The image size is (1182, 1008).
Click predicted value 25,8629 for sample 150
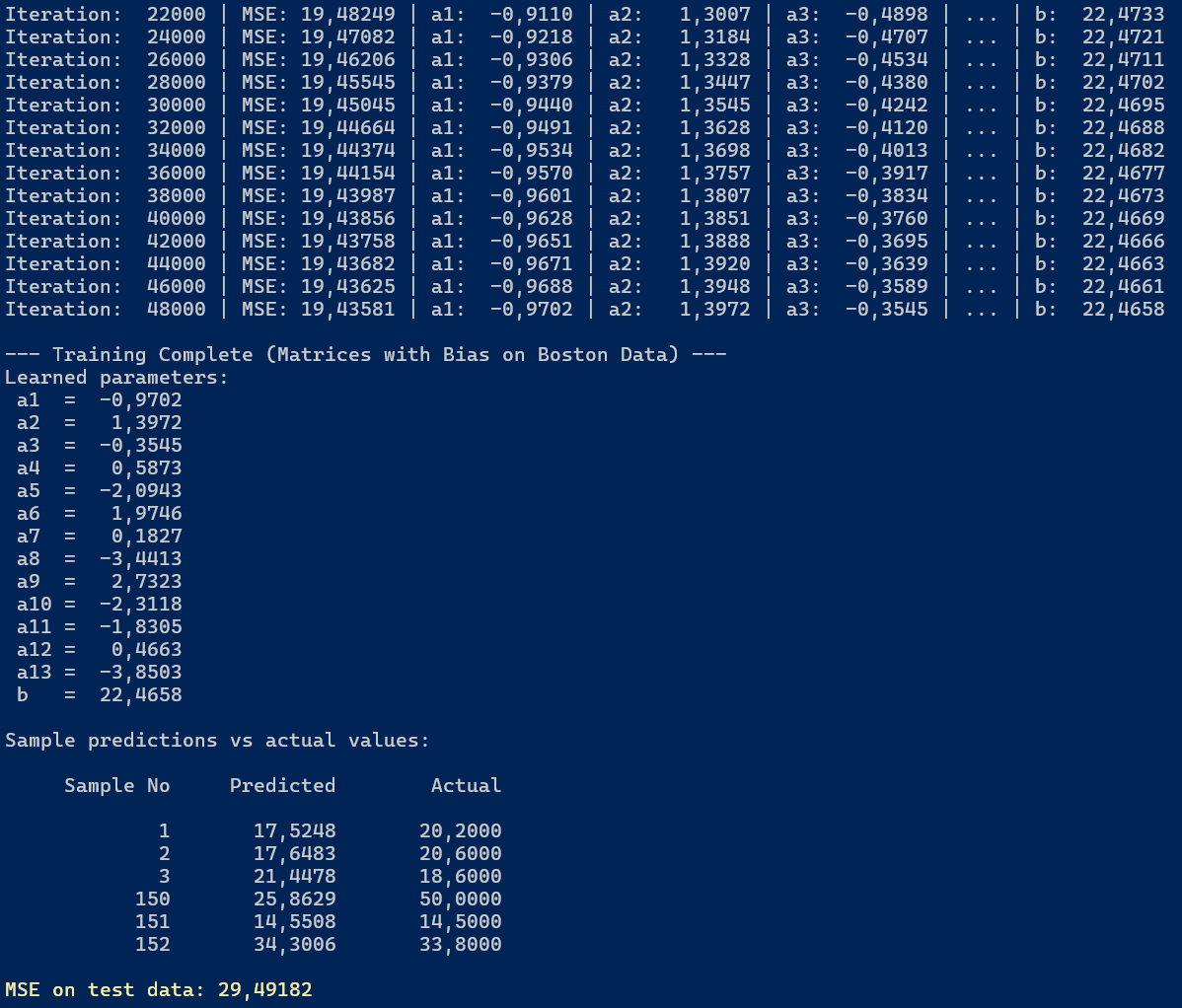tap(294, 899)
